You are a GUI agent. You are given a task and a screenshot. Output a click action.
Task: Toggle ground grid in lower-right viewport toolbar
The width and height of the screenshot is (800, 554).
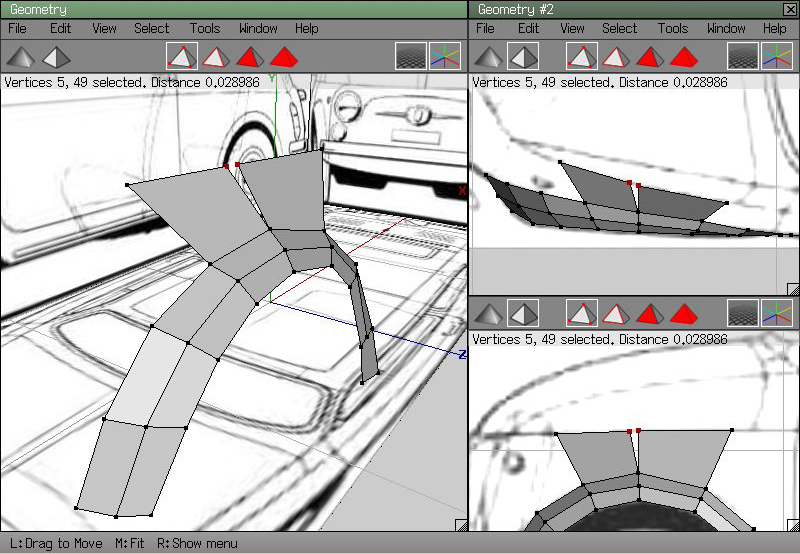pyautogui.click(x=742, y=313)
